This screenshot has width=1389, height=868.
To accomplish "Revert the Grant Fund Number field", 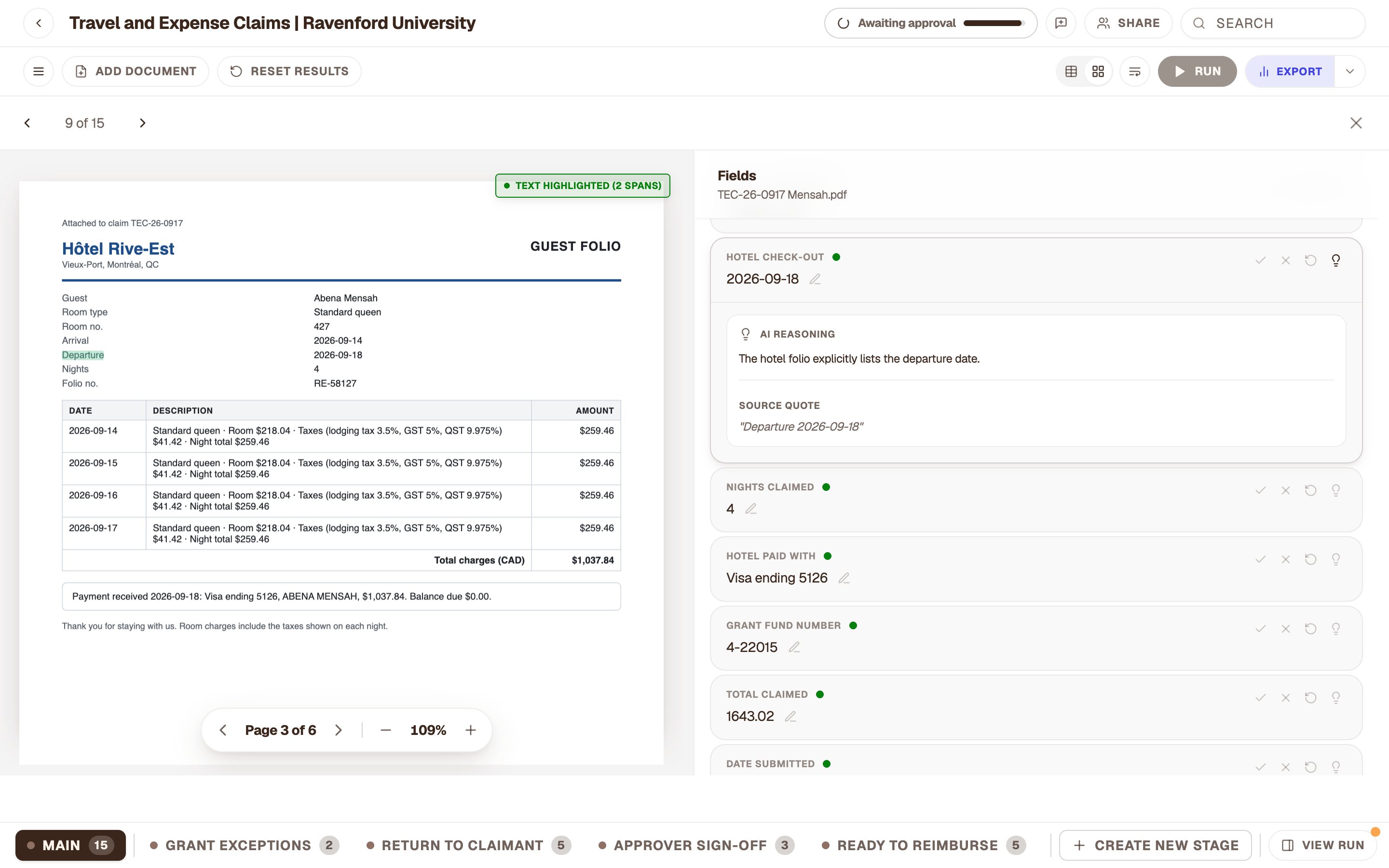I will [1310, 629].
